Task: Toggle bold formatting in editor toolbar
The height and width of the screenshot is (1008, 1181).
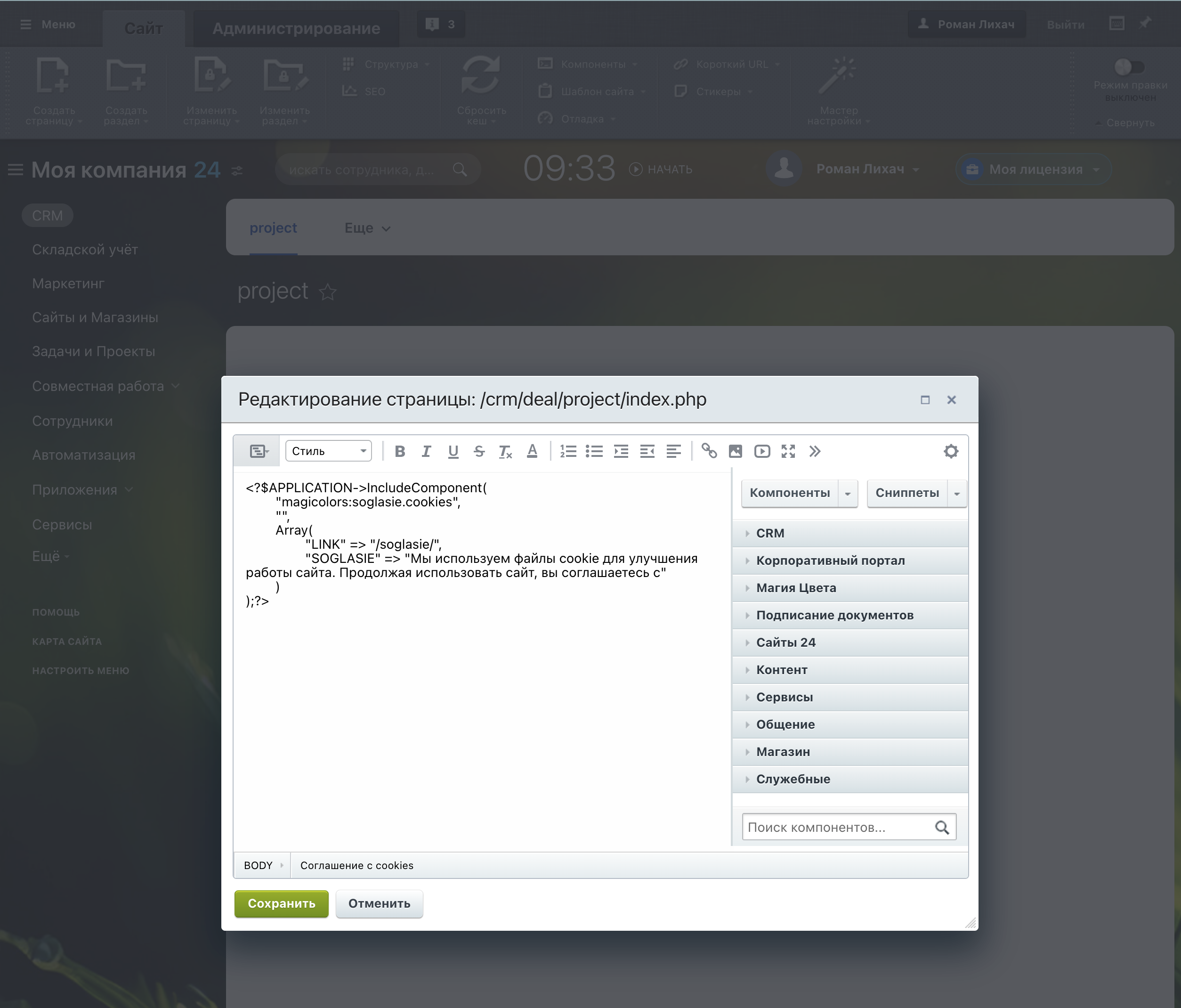Action: [x=400, y=452]
